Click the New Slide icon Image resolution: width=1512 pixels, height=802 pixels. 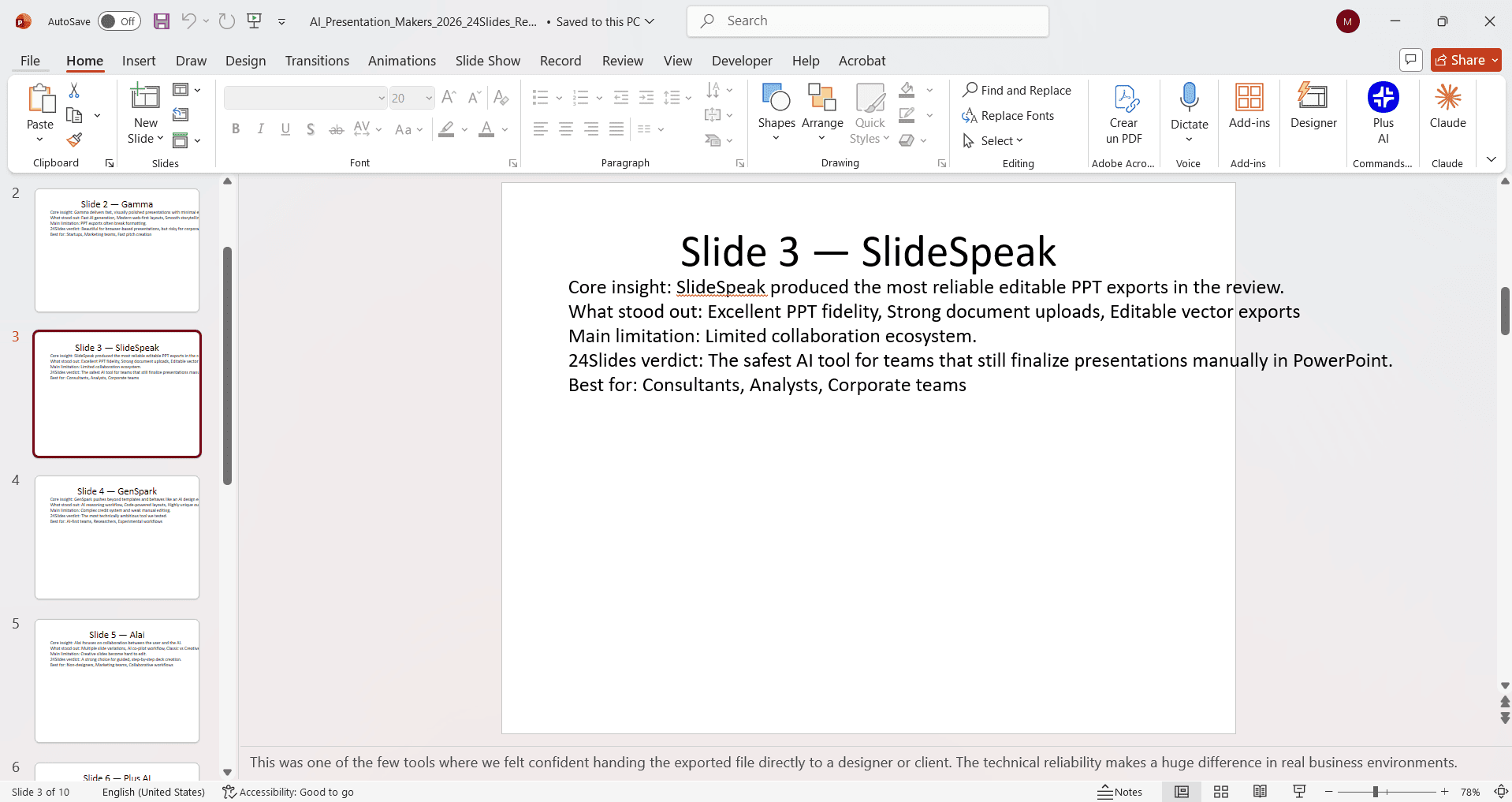145,96
